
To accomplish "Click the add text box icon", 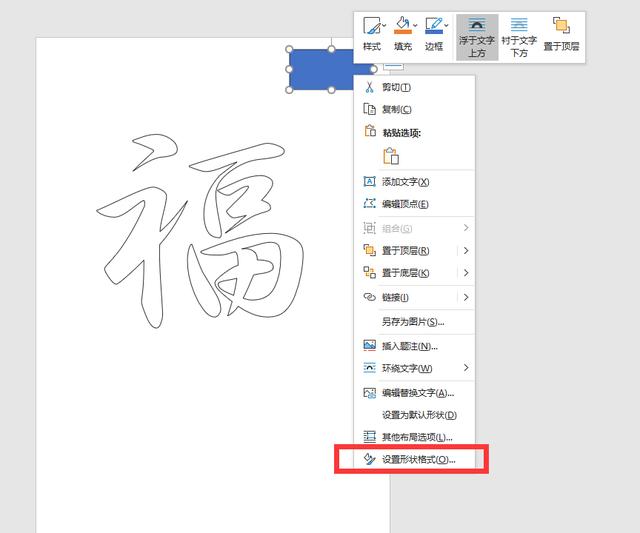I will (369, 181).
